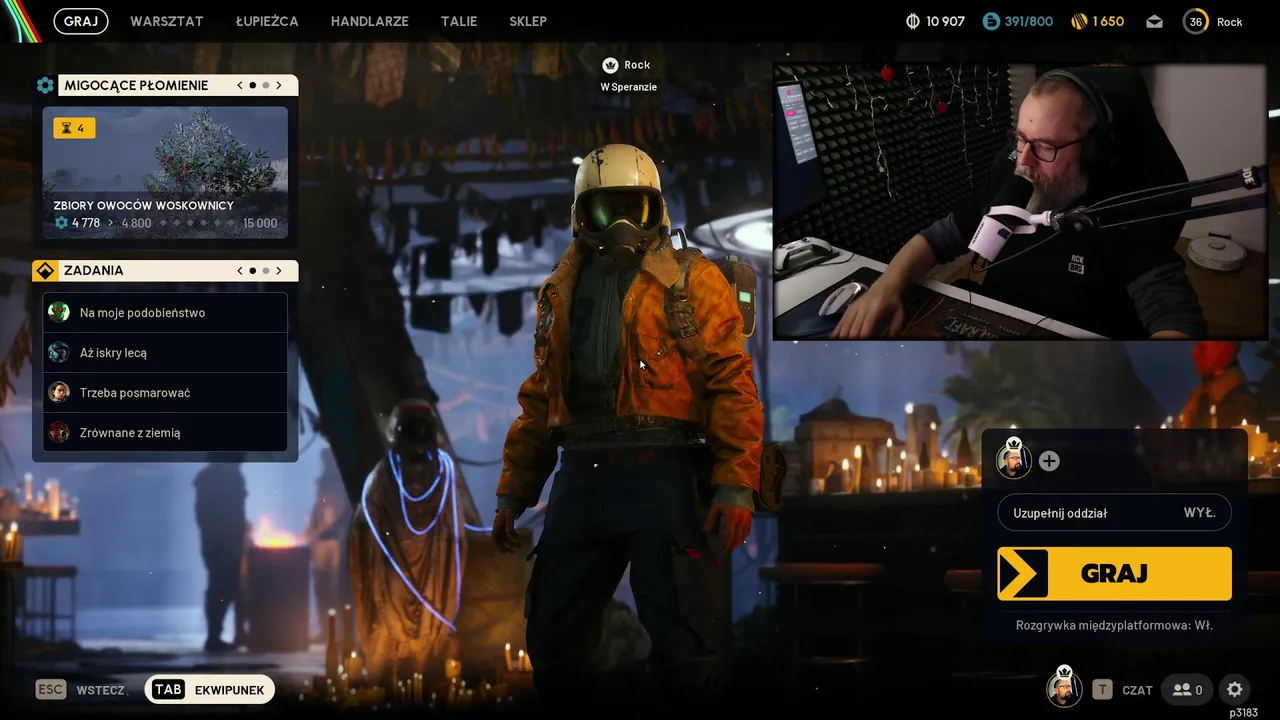Go back with ESC Wstecz button
Screen dimensions: 1280x720
click(81, 690)
